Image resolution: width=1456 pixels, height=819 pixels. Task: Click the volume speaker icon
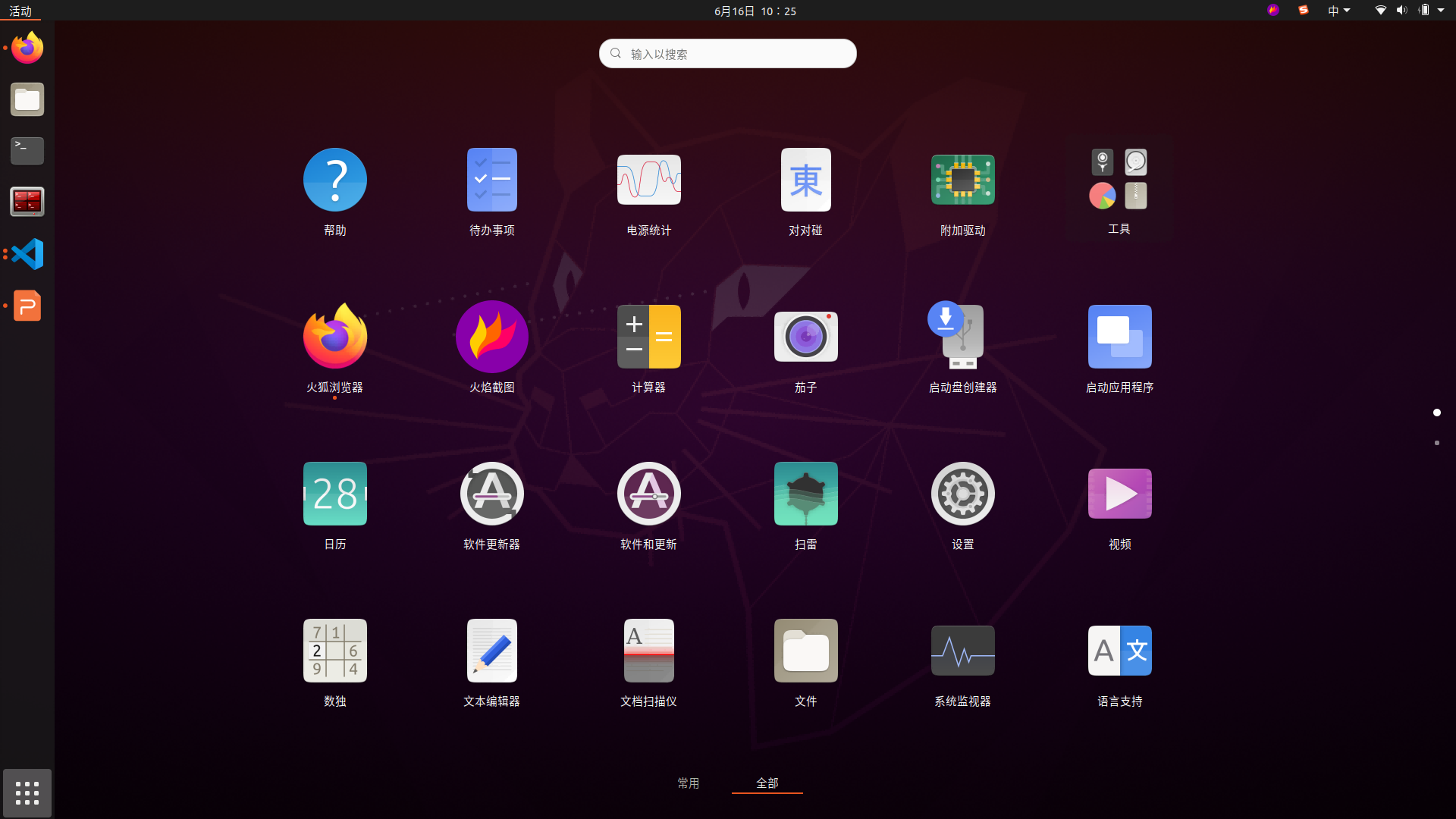(1401, 11)
